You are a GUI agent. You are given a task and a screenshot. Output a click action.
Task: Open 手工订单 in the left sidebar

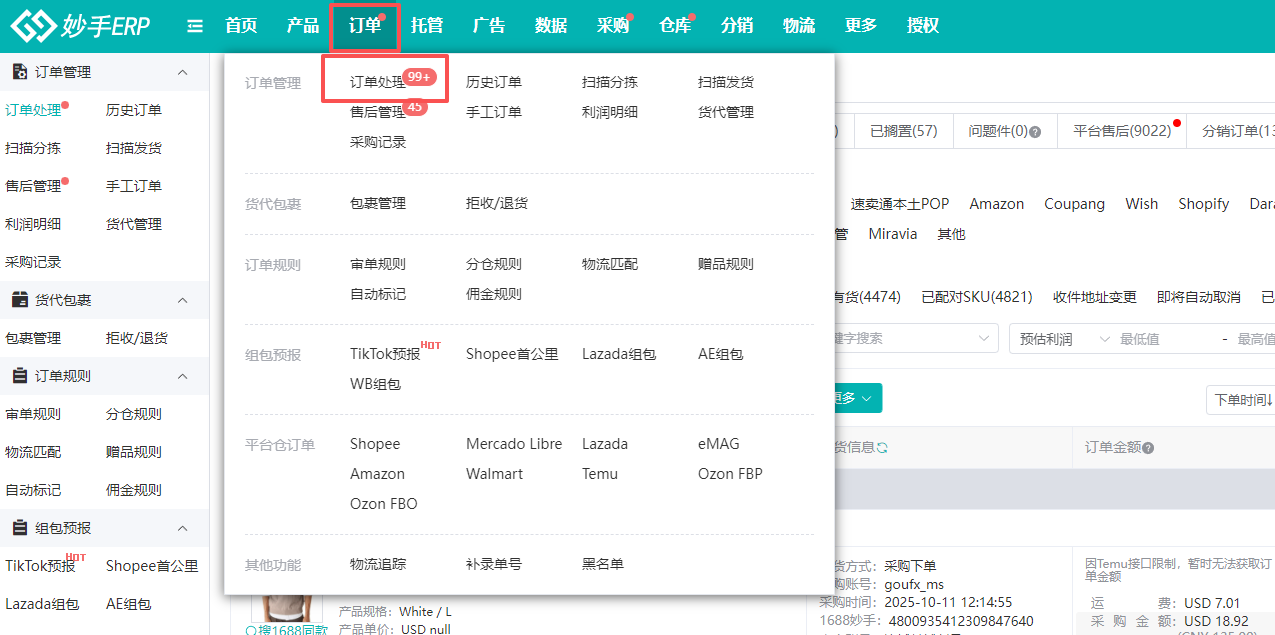134,186
